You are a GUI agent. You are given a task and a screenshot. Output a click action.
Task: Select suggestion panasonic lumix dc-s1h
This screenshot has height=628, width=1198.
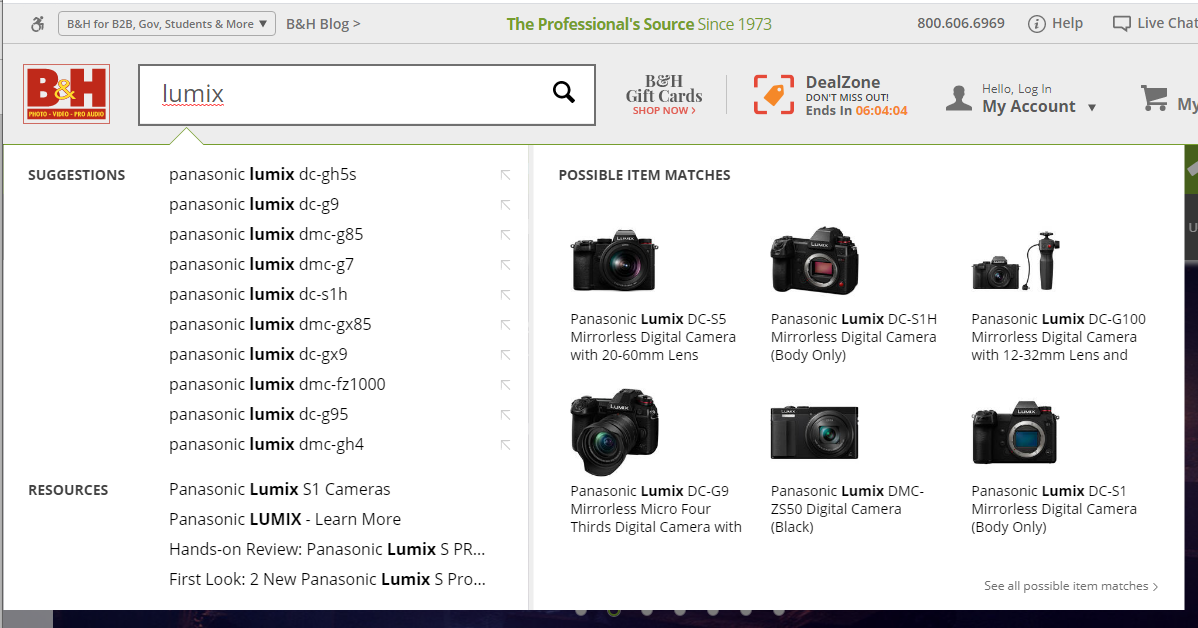(258, 294)
